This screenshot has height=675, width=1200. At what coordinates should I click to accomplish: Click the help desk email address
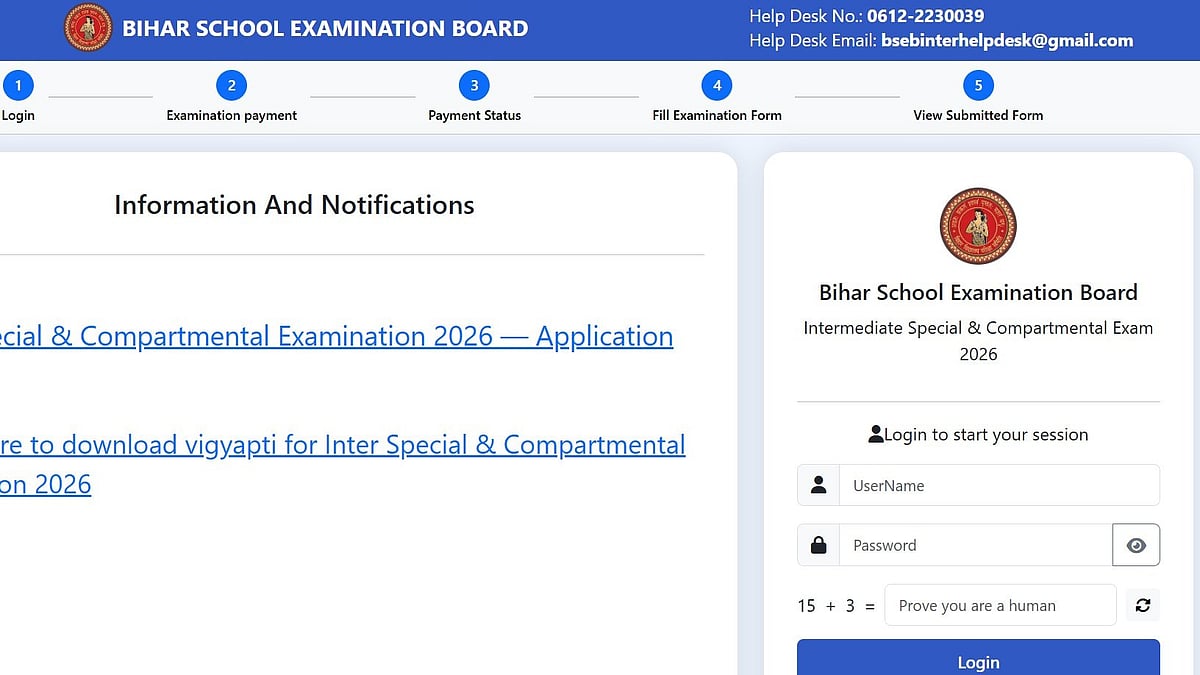[1006, 41]
